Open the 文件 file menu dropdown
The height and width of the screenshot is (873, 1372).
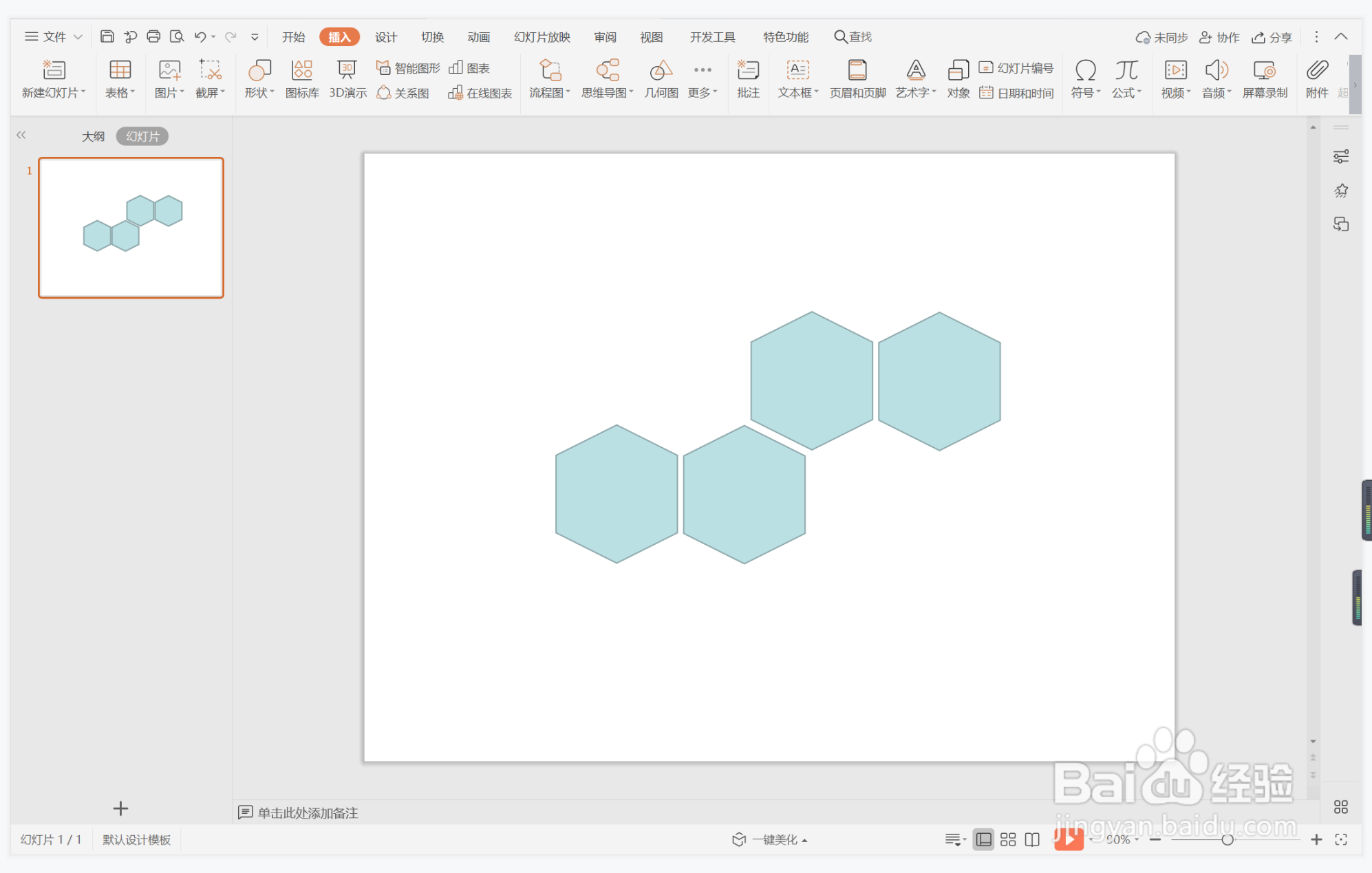(x=54, y=36)
